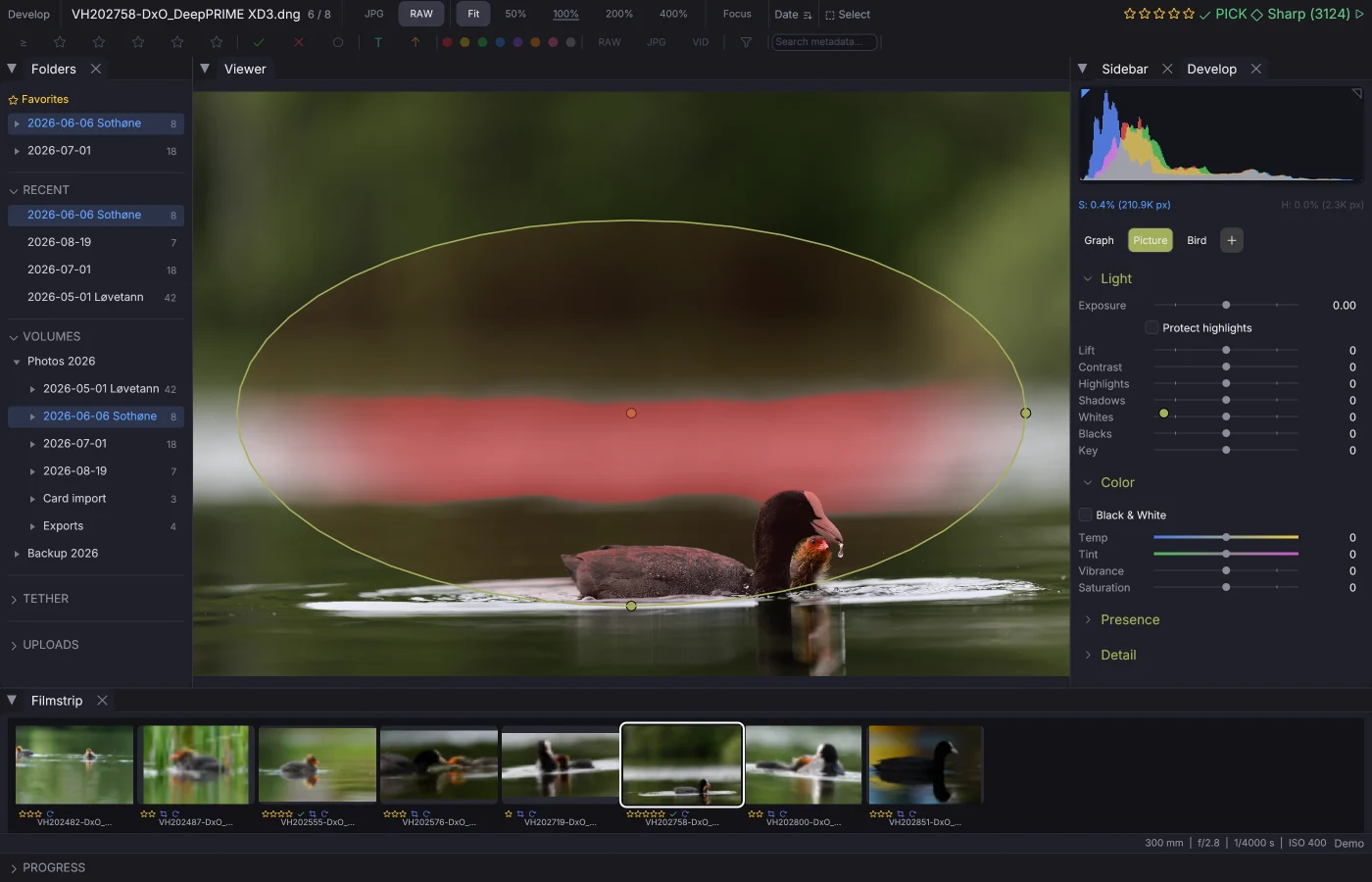The width and height of the screenshot is (1372, 882).
Task: Click the unflagged circle icon
Action: point(338,42)
